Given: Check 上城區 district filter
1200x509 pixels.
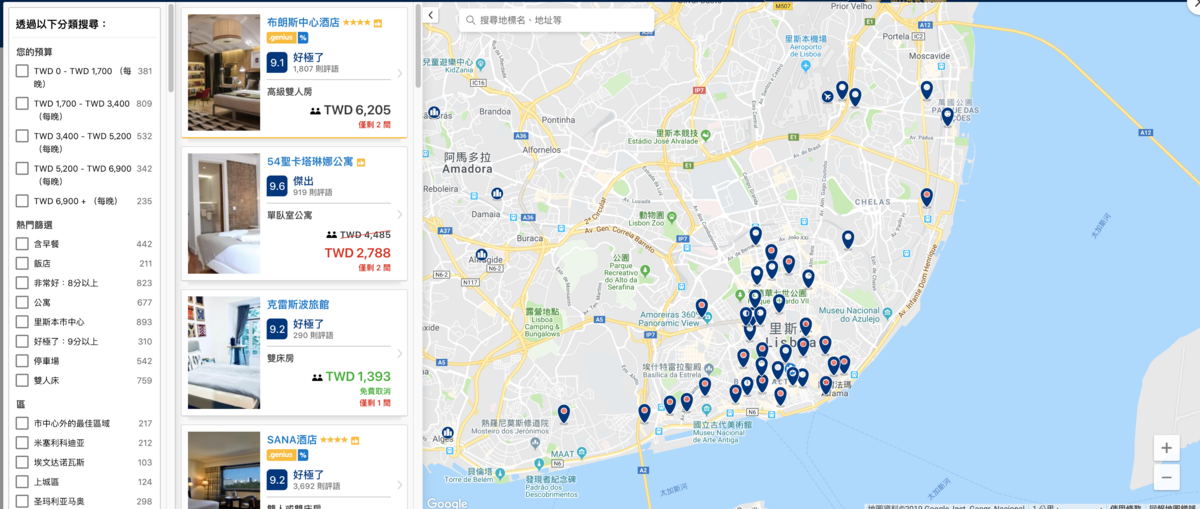Looking at the screenshot, I should tap(22, 482).
